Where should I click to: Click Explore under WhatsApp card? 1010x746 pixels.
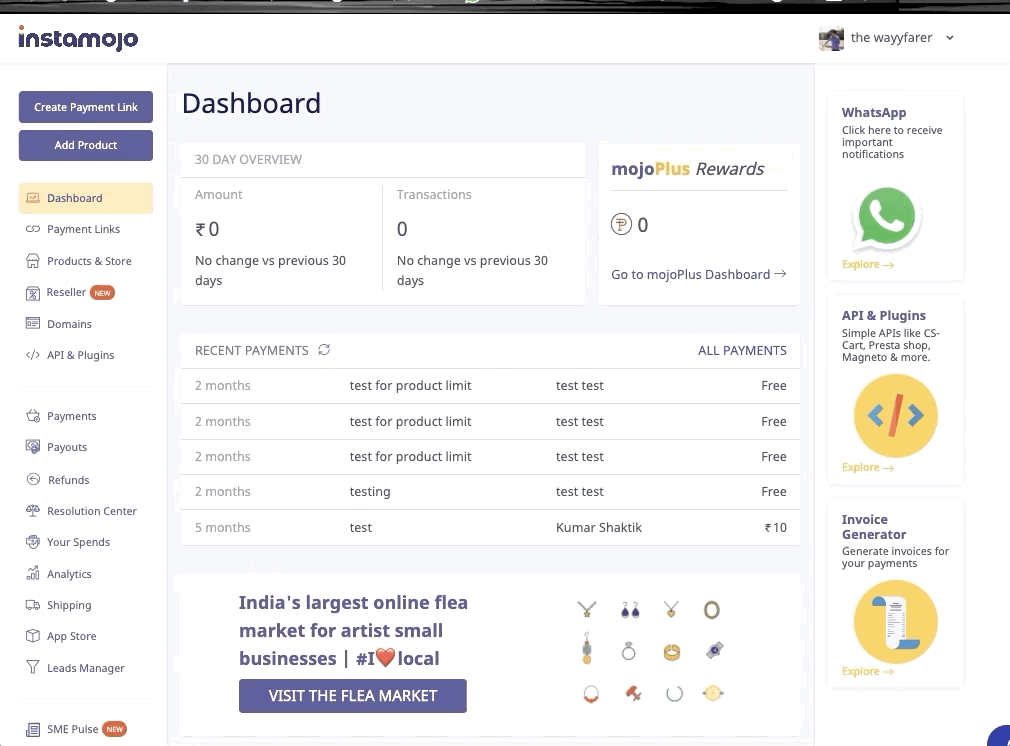[868, 264]
